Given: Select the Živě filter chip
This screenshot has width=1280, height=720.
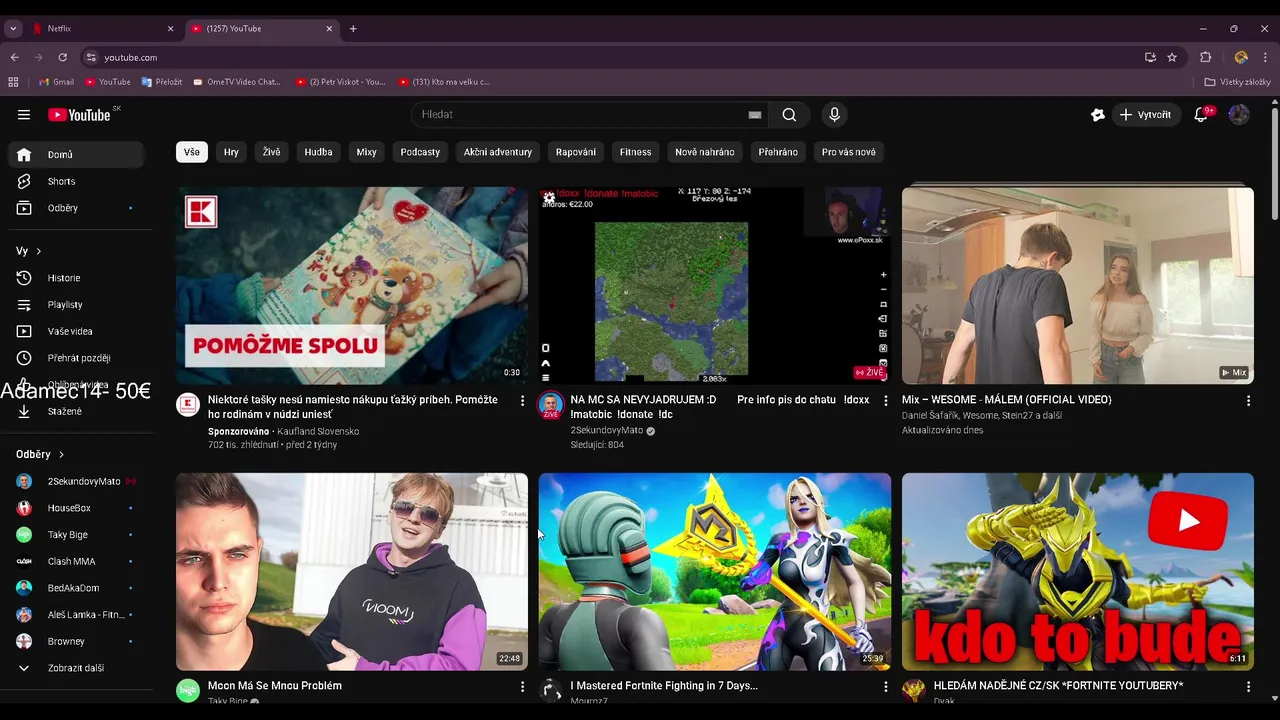Looking at the screenshot, I should [272, 152].
